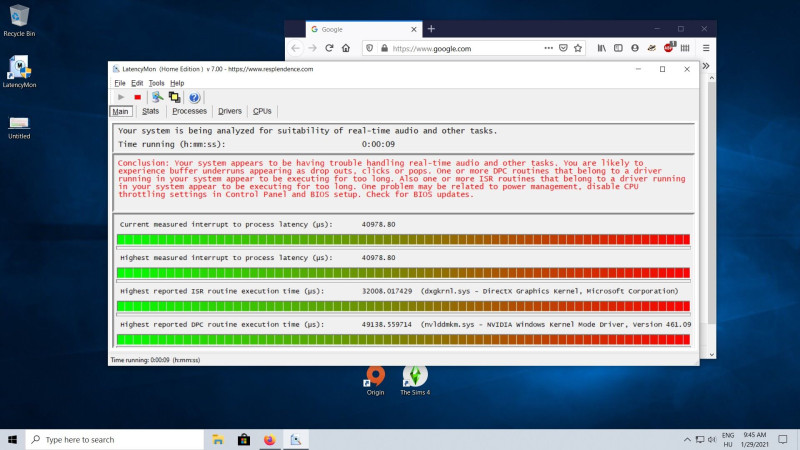Go forward in Firefox
Image resolution: width=800 pixels, height=450 pixels.
tap(312, 48)
